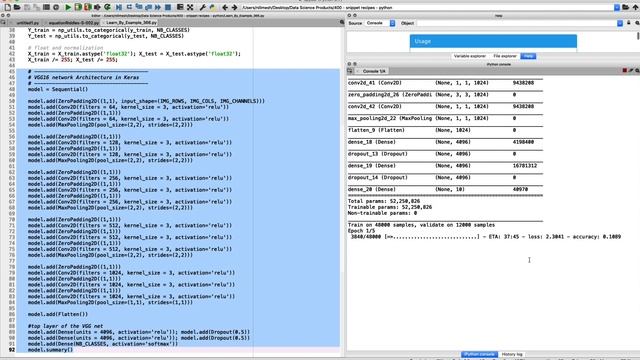This screenshot has height=360, width=640.
Task: Click the 'Train on 48000 samples' console line
Action: (x=421, y=225)
